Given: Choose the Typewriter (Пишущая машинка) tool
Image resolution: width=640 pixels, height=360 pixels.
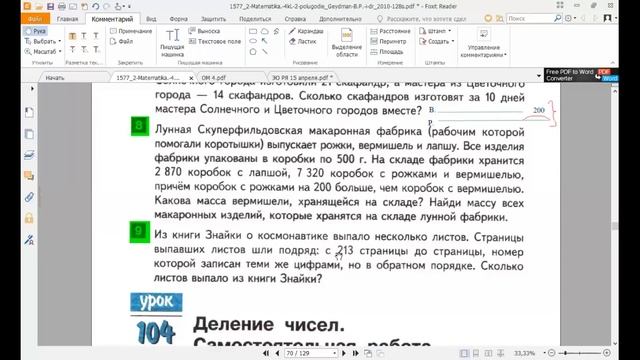Looking at the screenshot, I should [x=172, y=42].
